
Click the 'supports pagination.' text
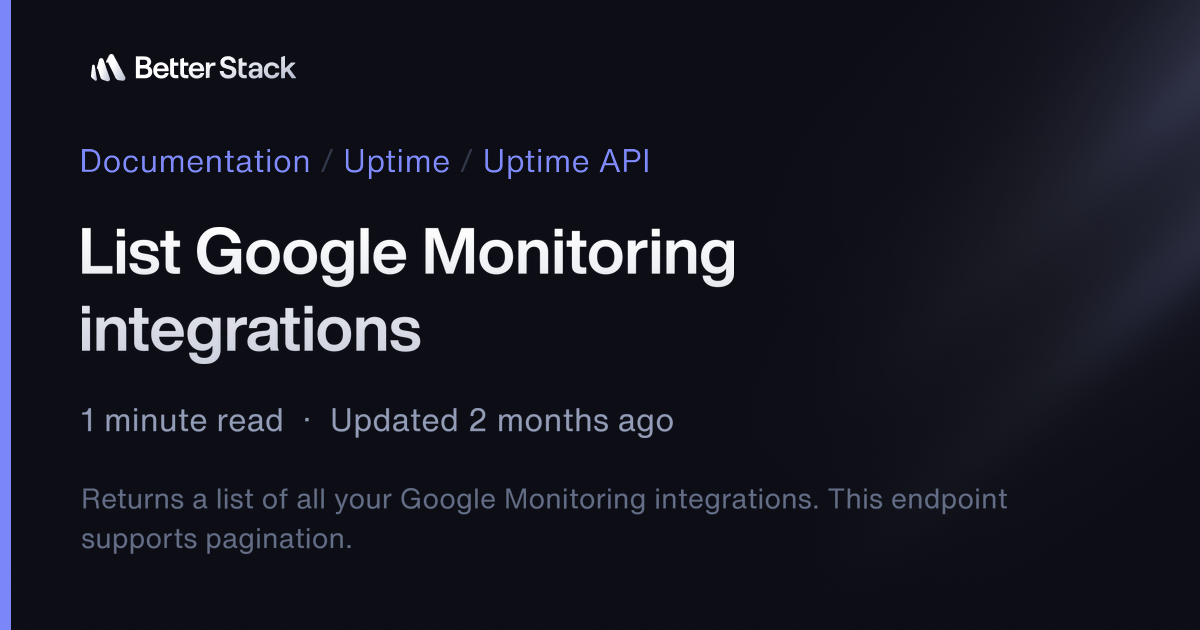217,539
